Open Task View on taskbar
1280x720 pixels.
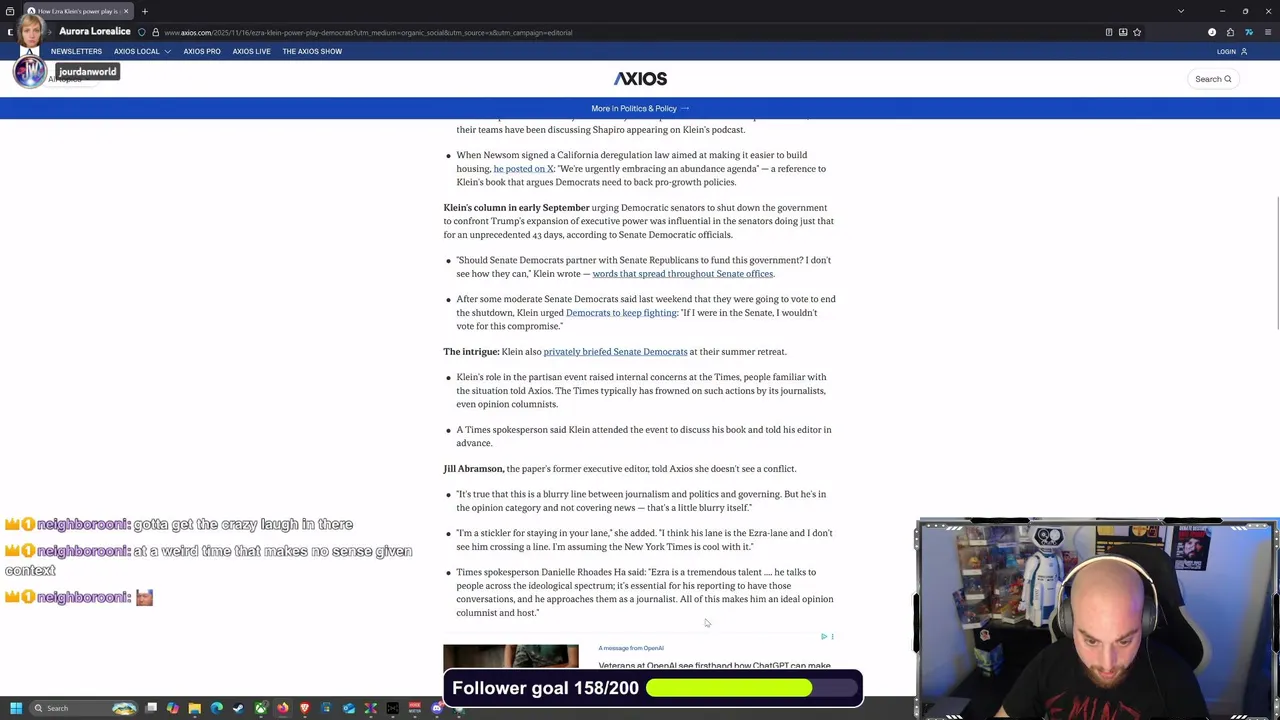click(x=151, y=708)
